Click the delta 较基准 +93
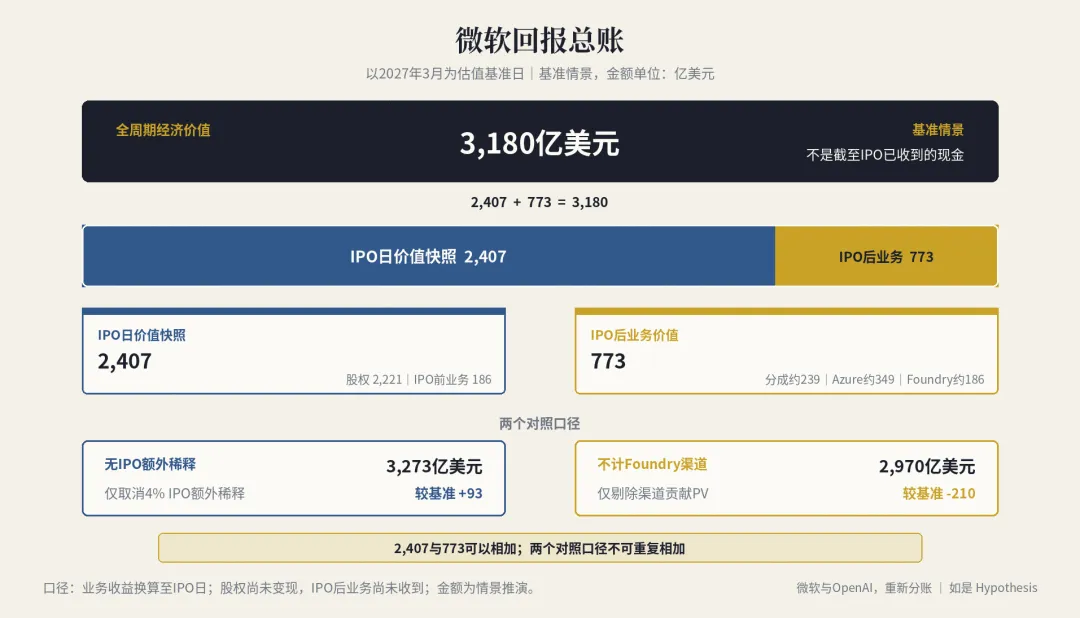1080x618 pixels. tap(448, 493)
